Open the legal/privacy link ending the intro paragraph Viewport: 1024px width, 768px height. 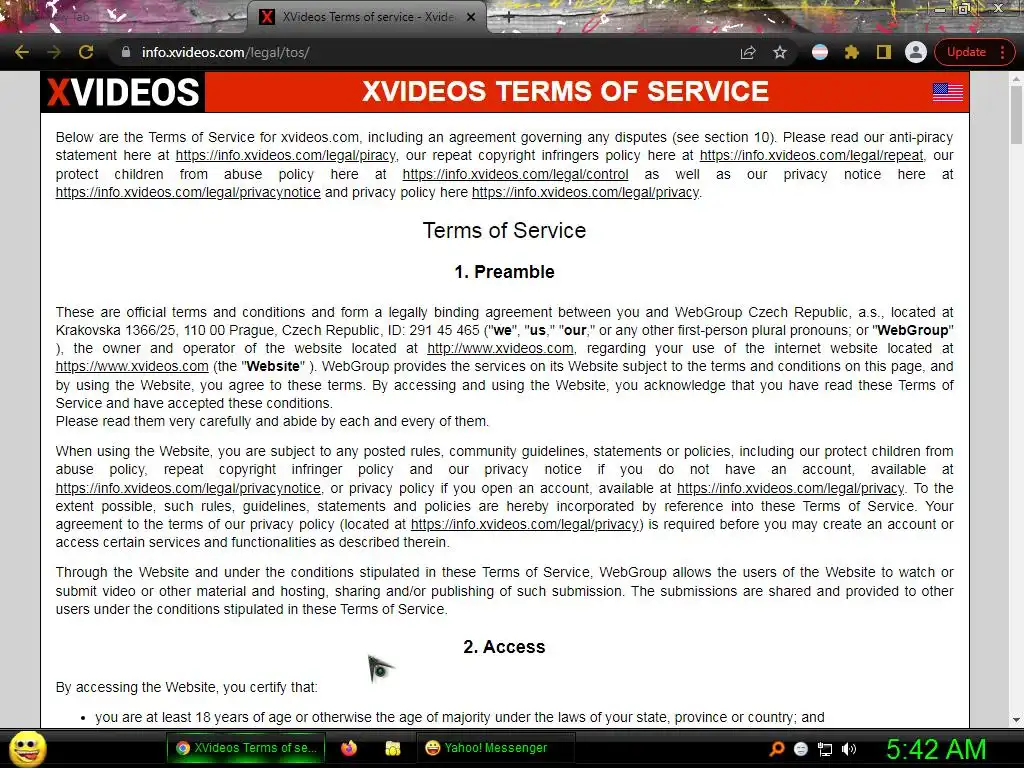[585, 193]
